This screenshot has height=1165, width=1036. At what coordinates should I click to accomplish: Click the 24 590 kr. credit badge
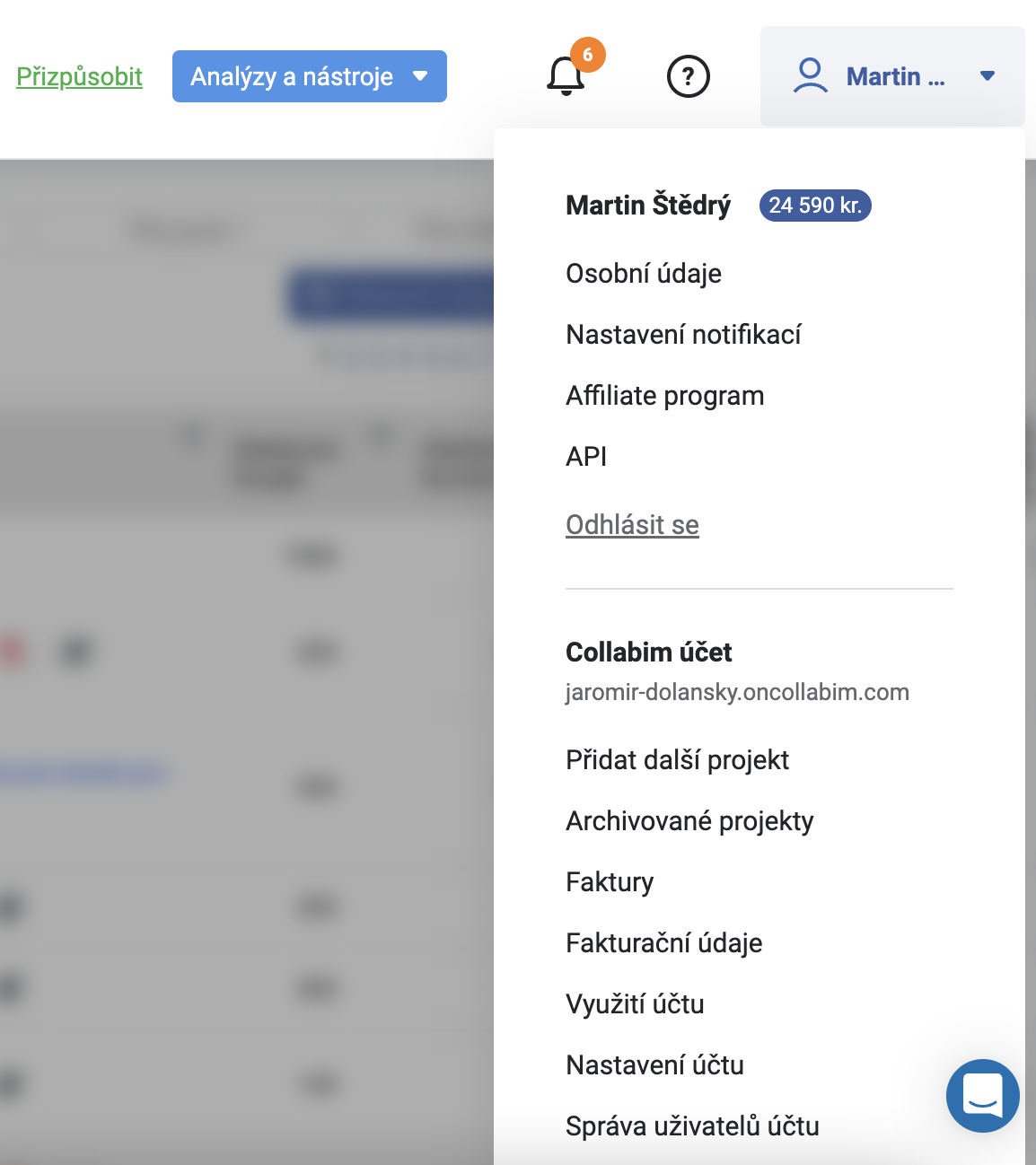coord(815,206)
